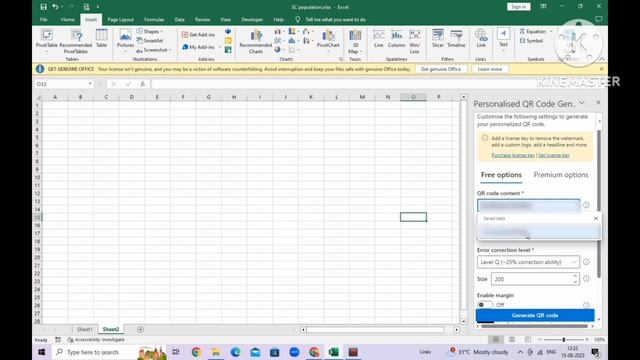Insert a Slicer filter

pyautogui.click(x=438, y=39)
